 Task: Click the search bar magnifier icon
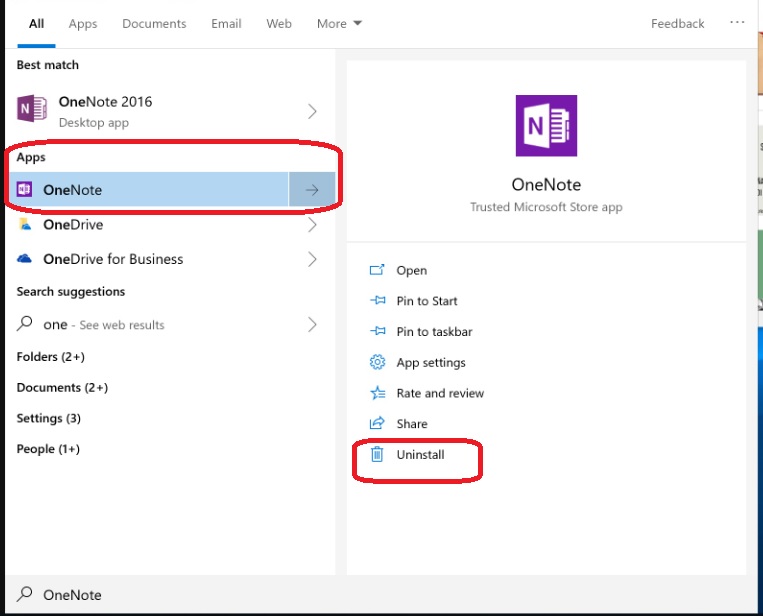coord(24,594)
